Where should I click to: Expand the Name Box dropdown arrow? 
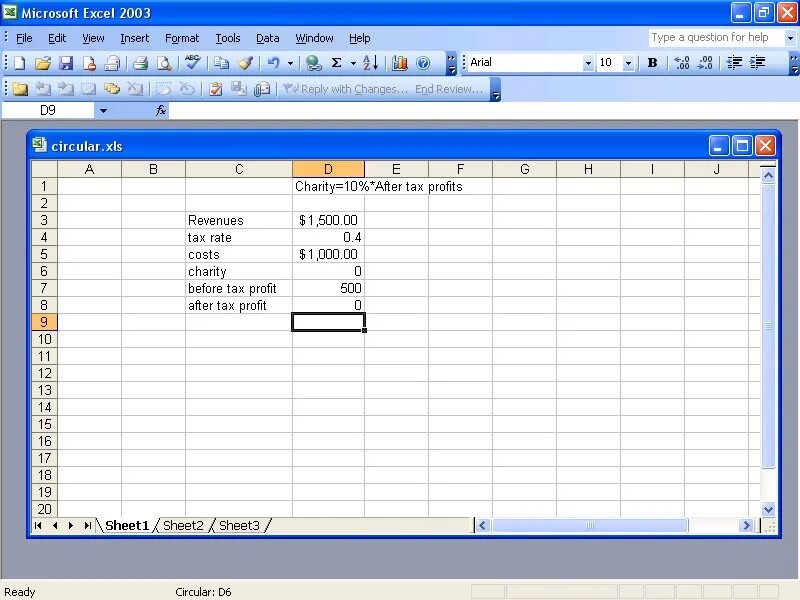[103, 110]
